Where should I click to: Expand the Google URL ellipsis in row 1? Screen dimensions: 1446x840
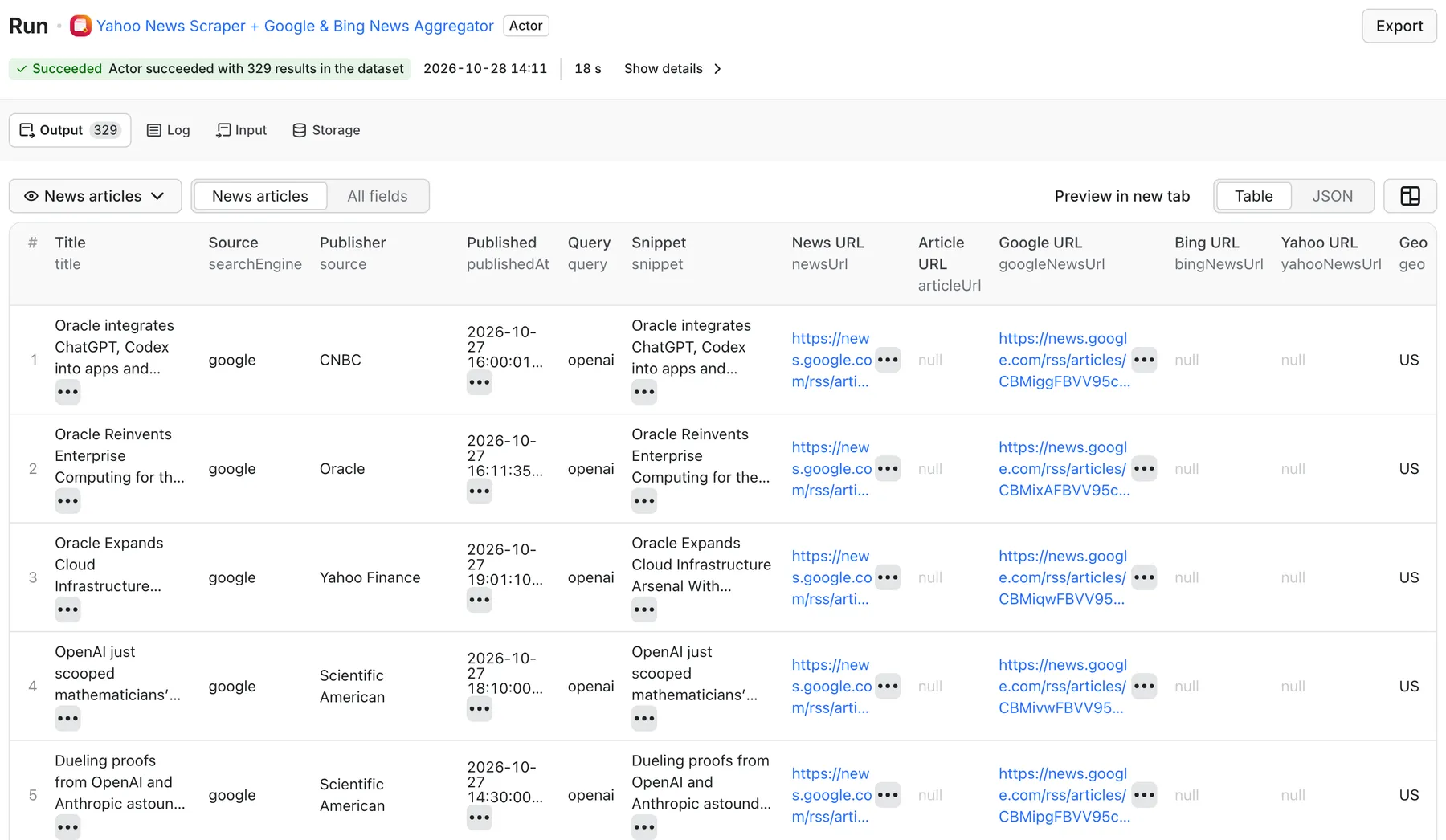(x=1144, y=360)
